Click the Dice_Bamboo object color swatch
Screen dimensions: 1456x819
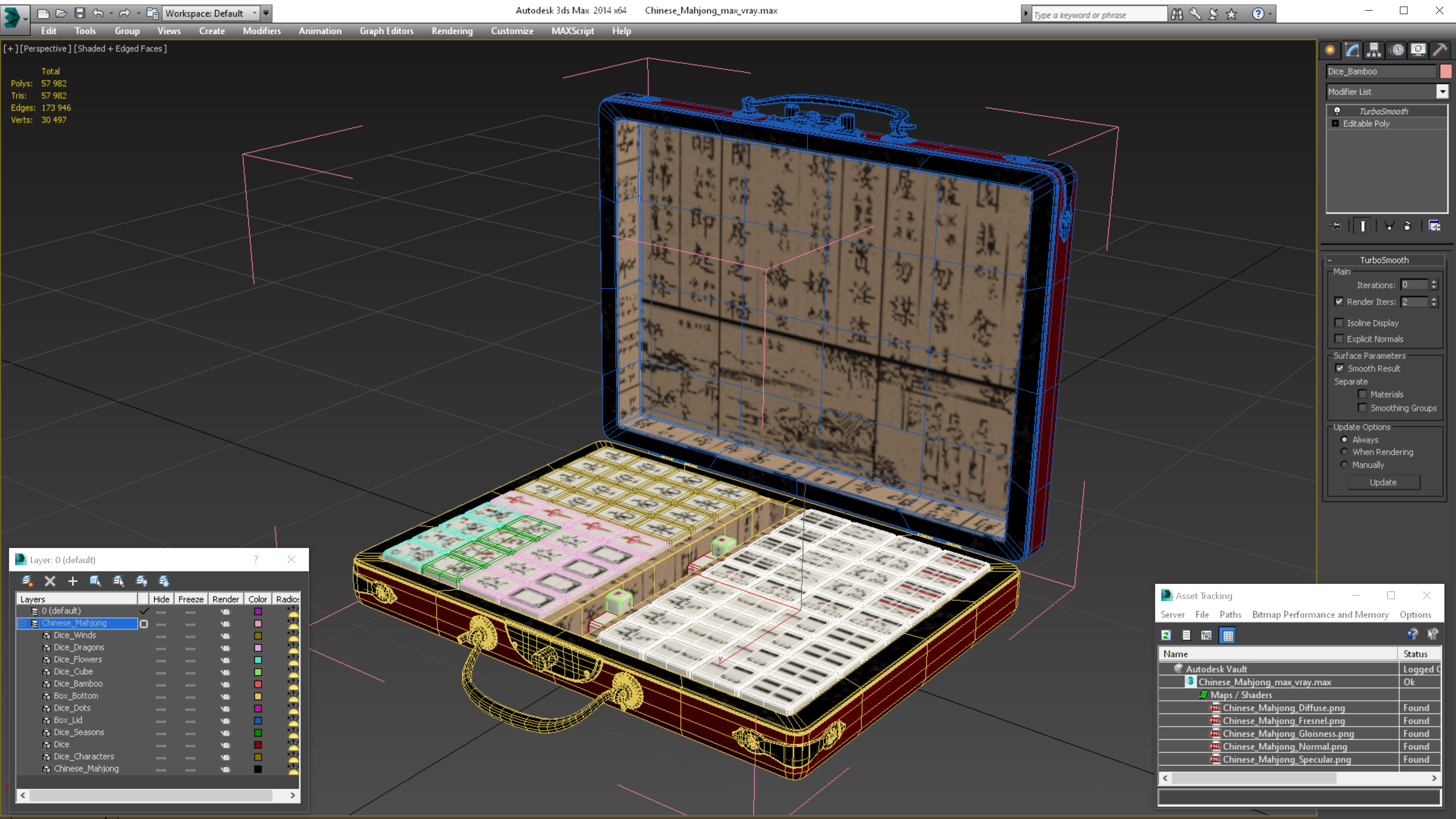(1446, 71)
